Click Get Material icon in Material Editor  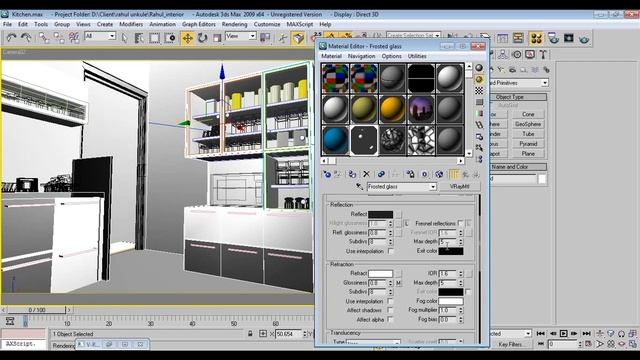(327, 174)
